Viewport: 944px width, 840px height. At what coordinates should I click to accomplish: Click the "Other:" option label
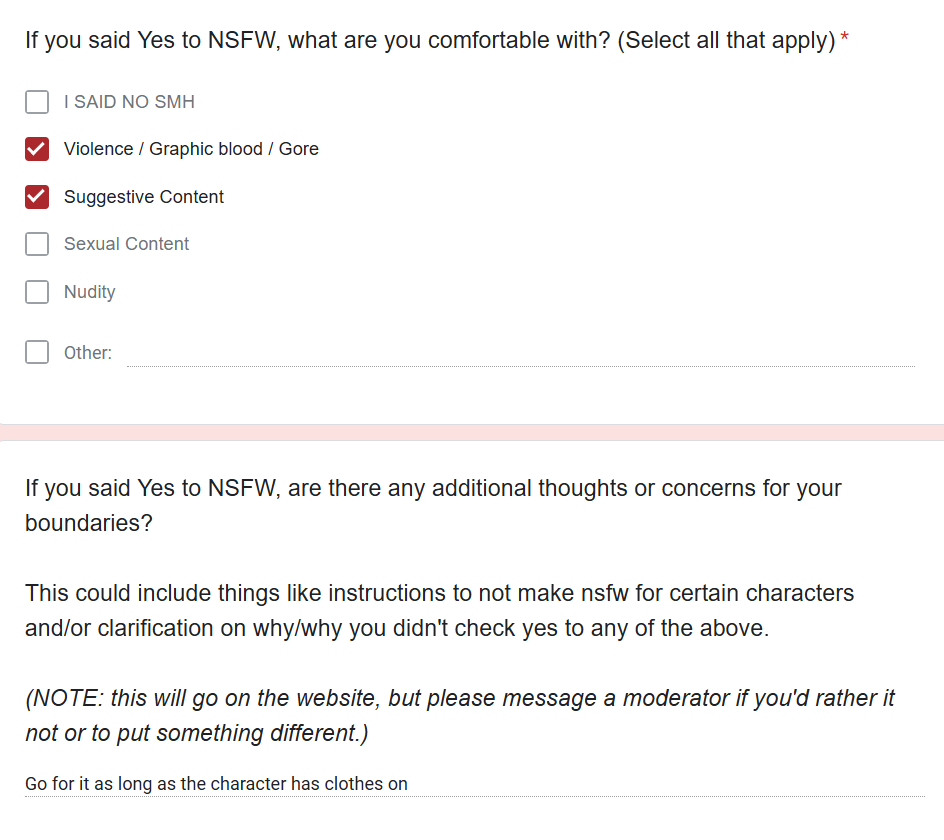tap(88, 353)
